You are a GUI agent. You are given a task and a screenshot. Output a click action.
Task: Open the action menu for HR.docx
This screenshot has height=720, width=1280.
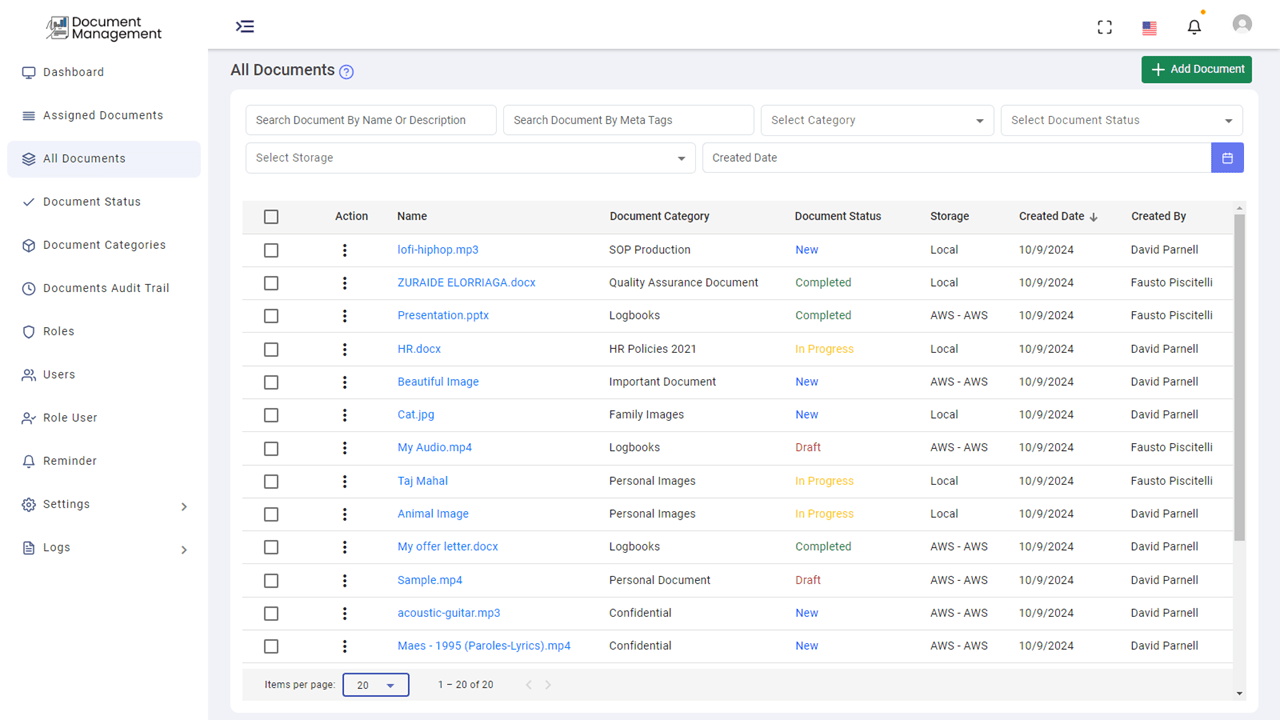[345, 349]
